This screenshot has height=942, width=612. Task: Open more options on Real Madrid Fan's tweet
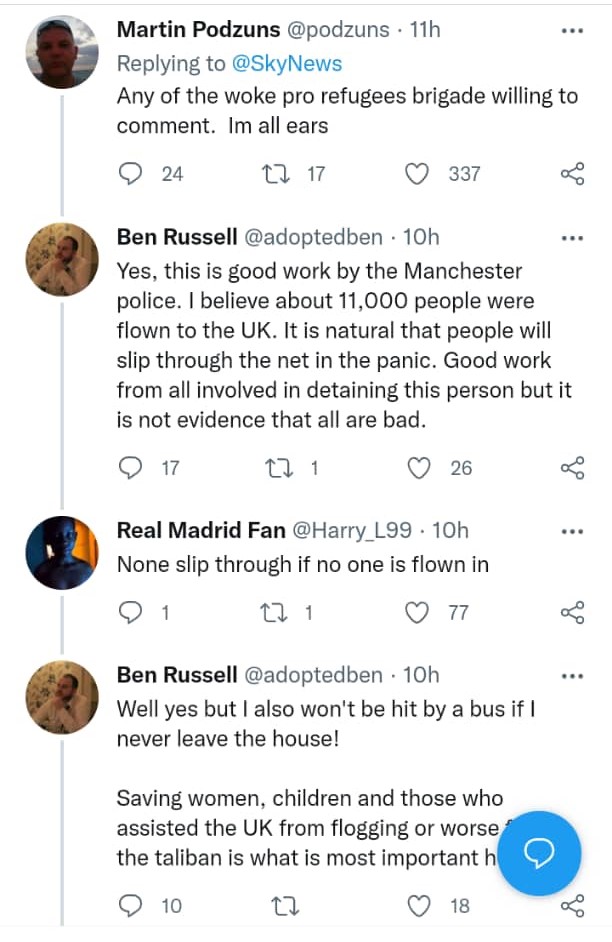pyautogui.click(x=572, y=531)
